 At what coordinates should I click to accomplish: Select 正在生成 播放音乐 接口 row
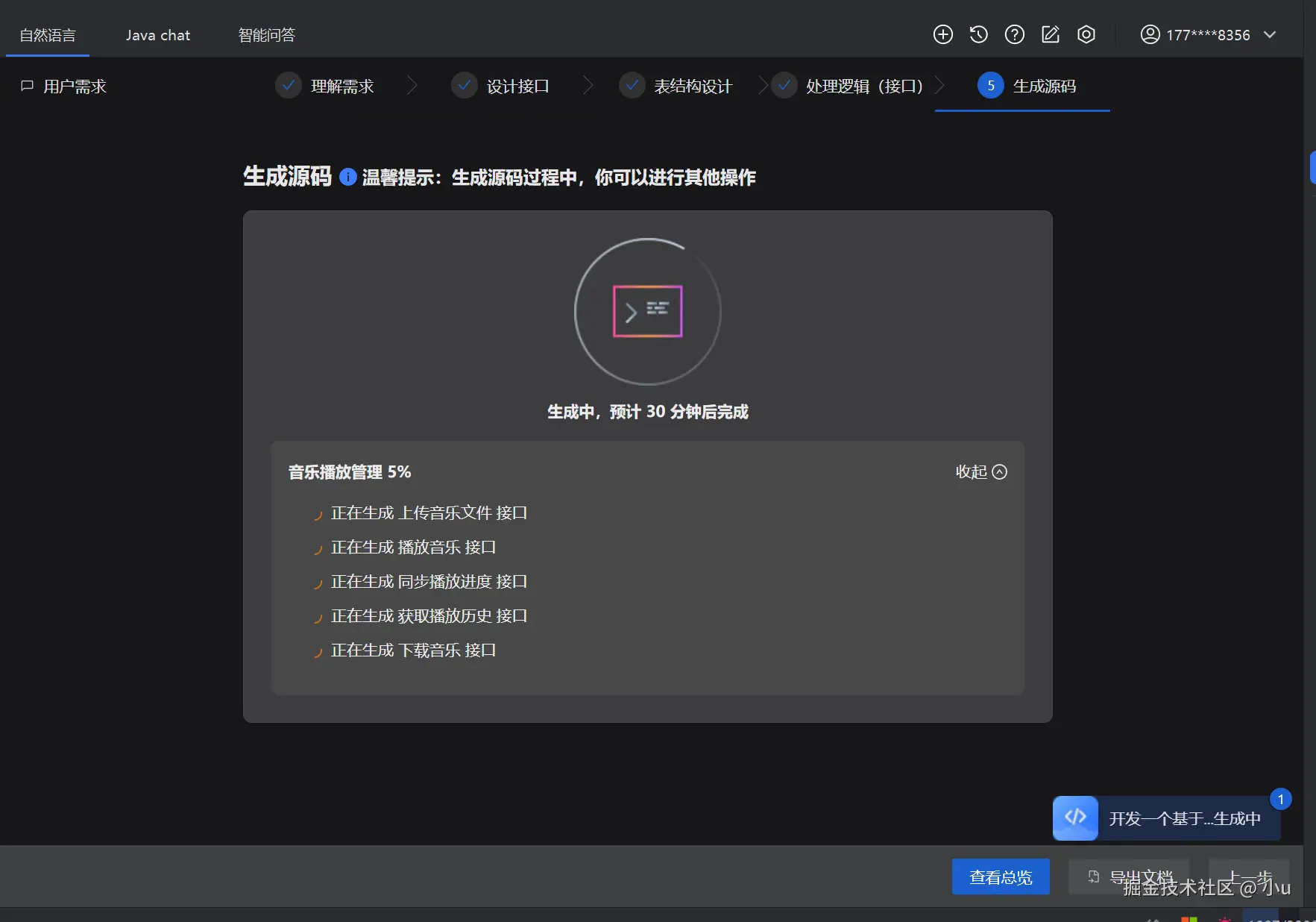[413, 548]
